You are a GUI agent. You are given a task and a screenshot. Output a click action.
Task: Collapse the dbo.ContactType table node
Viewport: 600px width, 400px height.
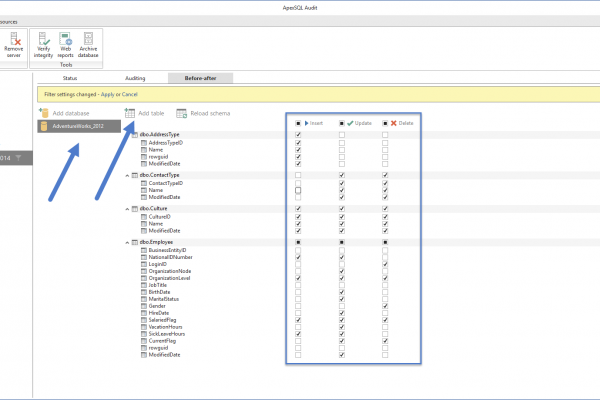(x=127, y=176)
